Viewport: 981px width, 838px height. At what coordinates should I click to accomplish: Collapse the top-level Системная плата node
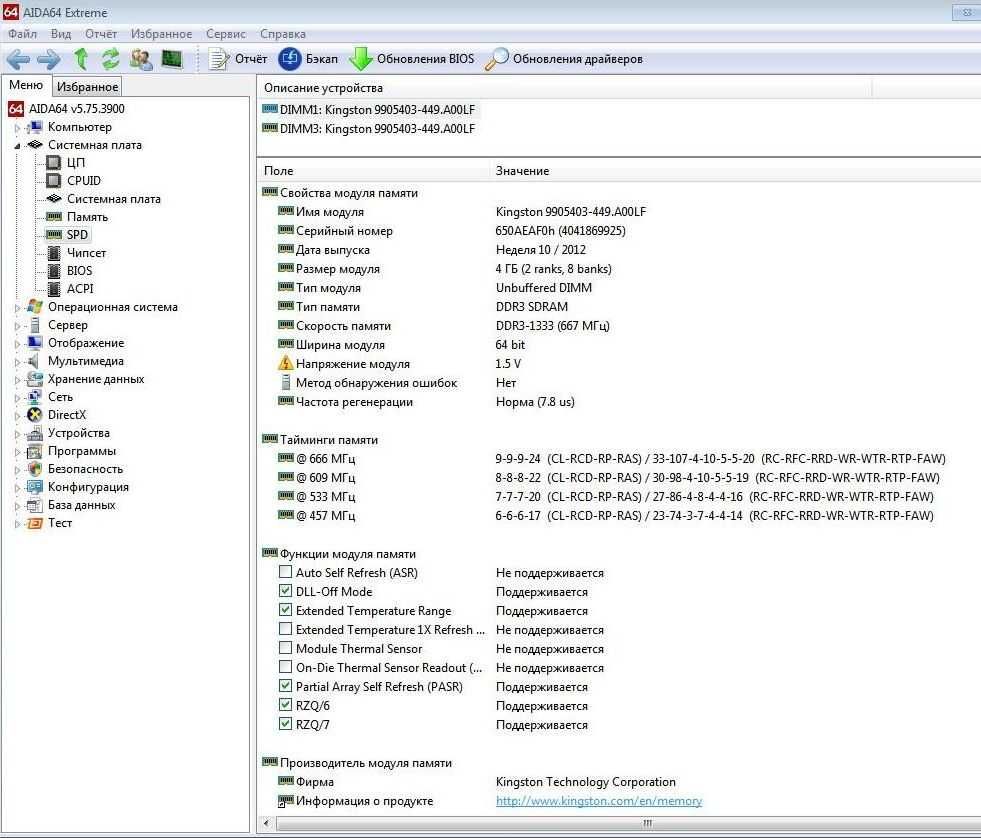point(18,146)
